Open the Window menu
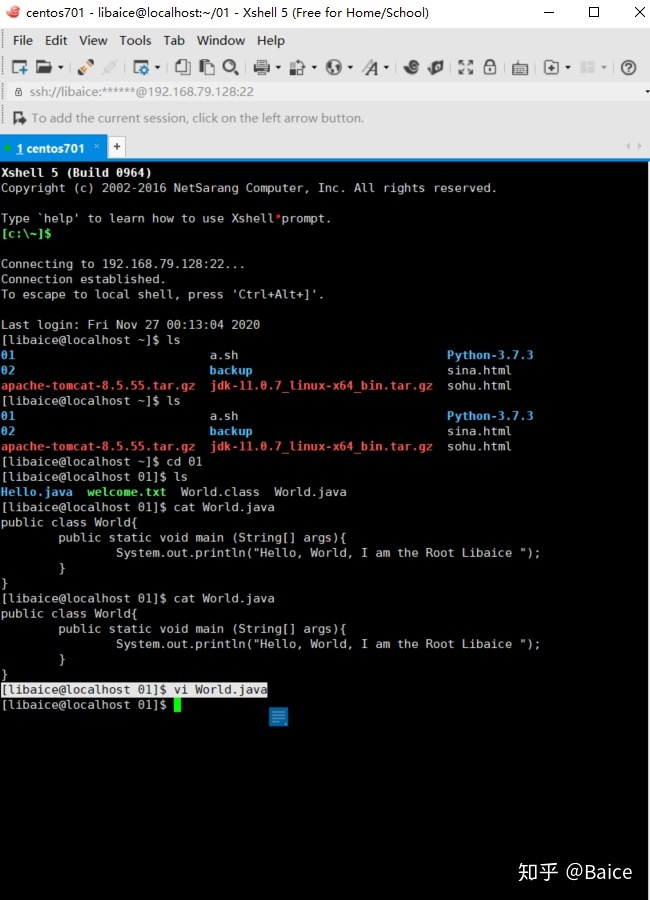The image size is (650, 900). 221,40
